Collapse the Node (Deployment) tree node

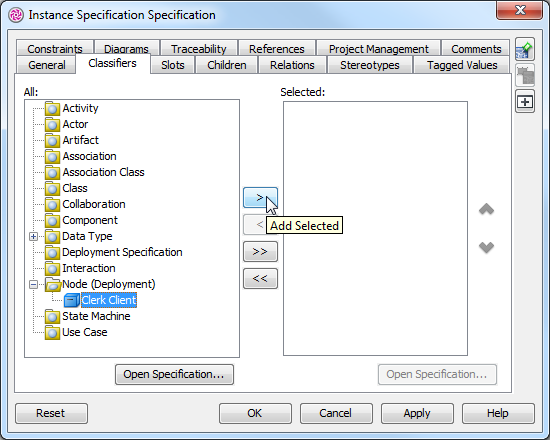[x=33, y=285]
